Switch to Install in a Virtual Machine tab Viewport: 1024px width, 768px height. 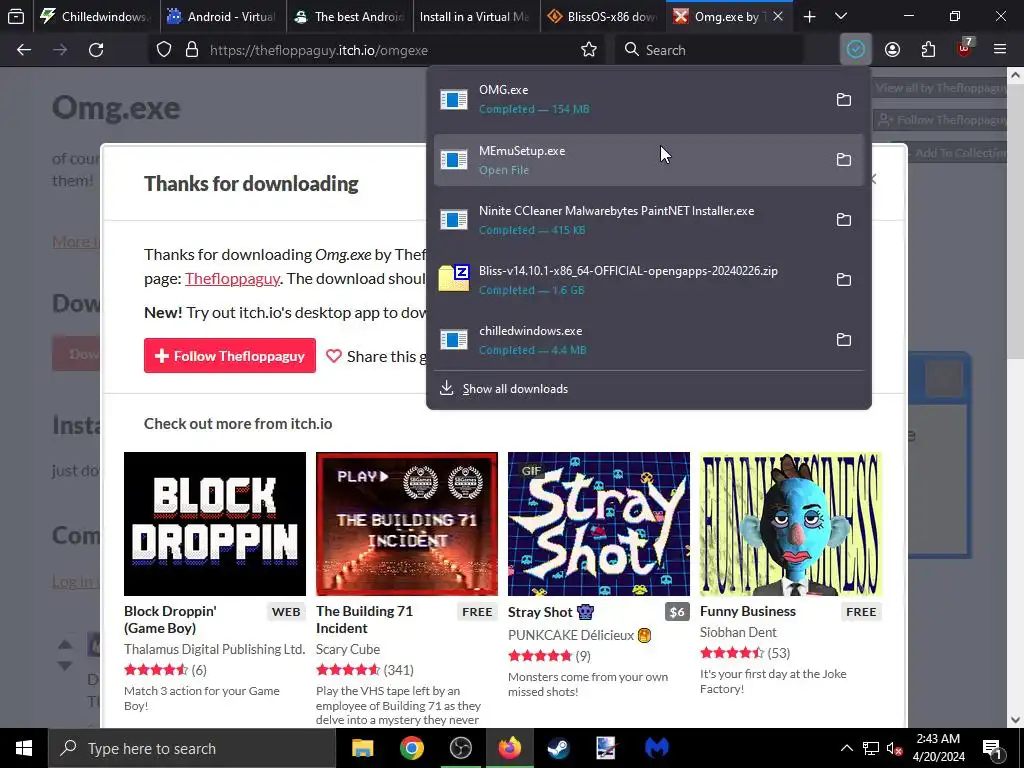pos(477,17)
